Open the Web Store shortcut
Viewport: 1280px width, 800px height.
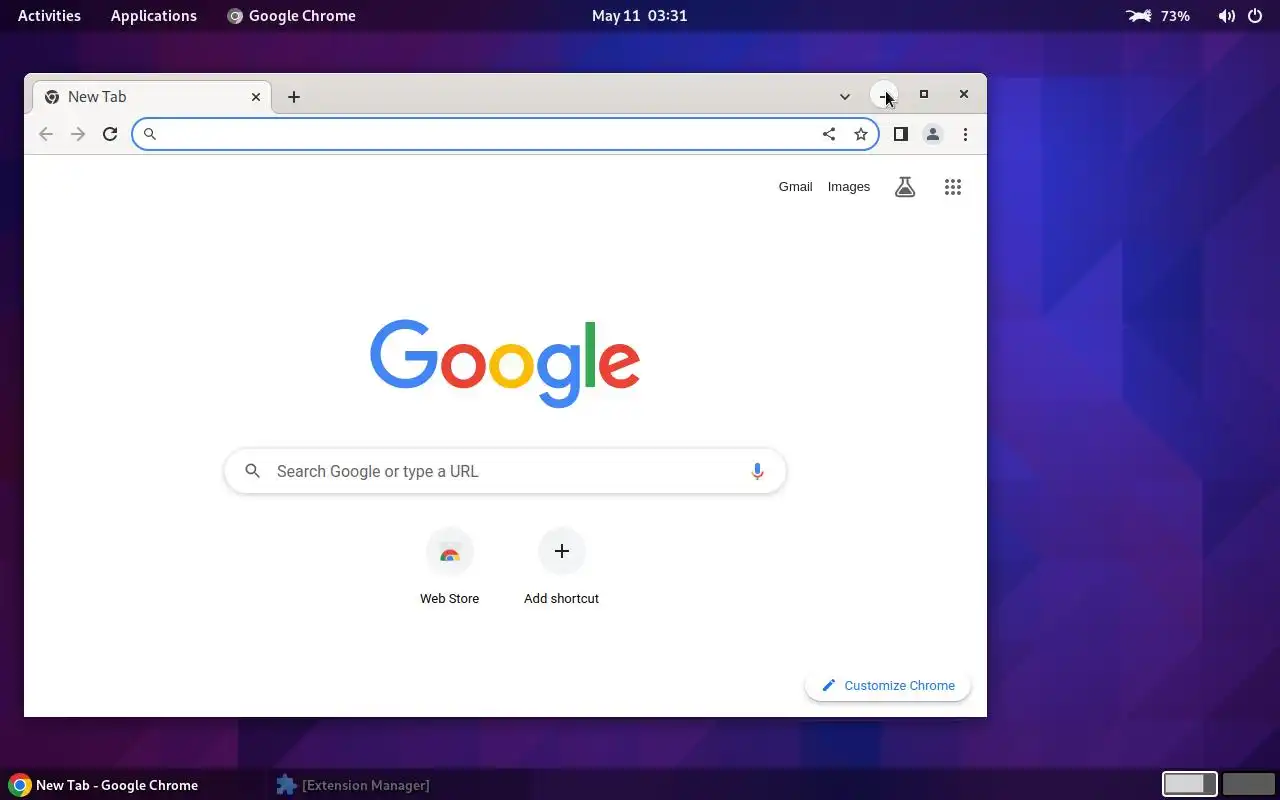pos(450,567)
